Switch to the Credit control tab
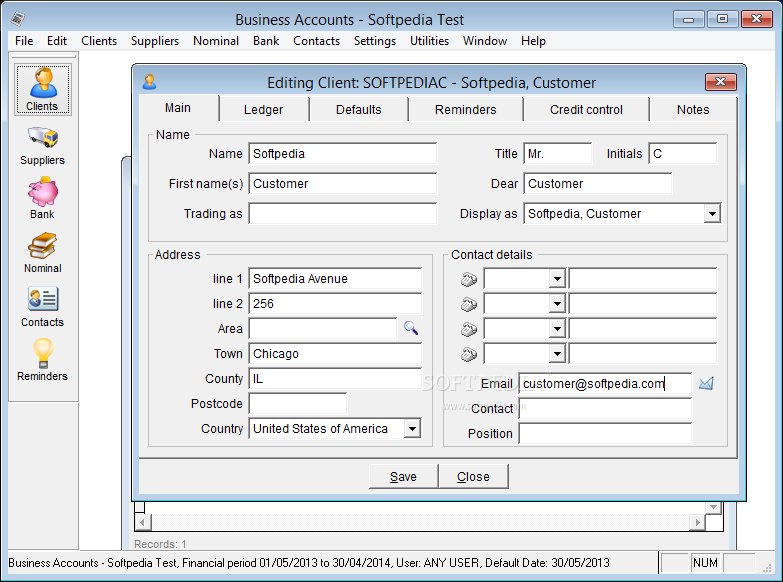 [x=586, y=109]
